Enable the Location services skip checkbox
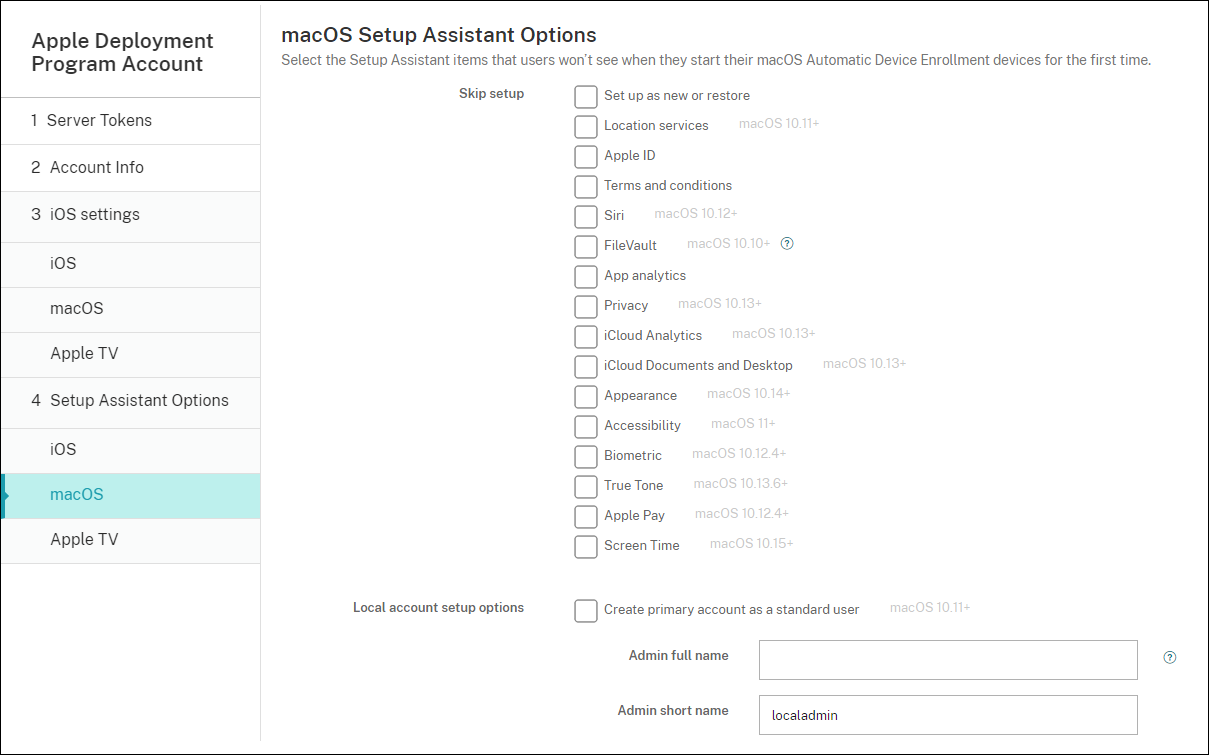 586,126
